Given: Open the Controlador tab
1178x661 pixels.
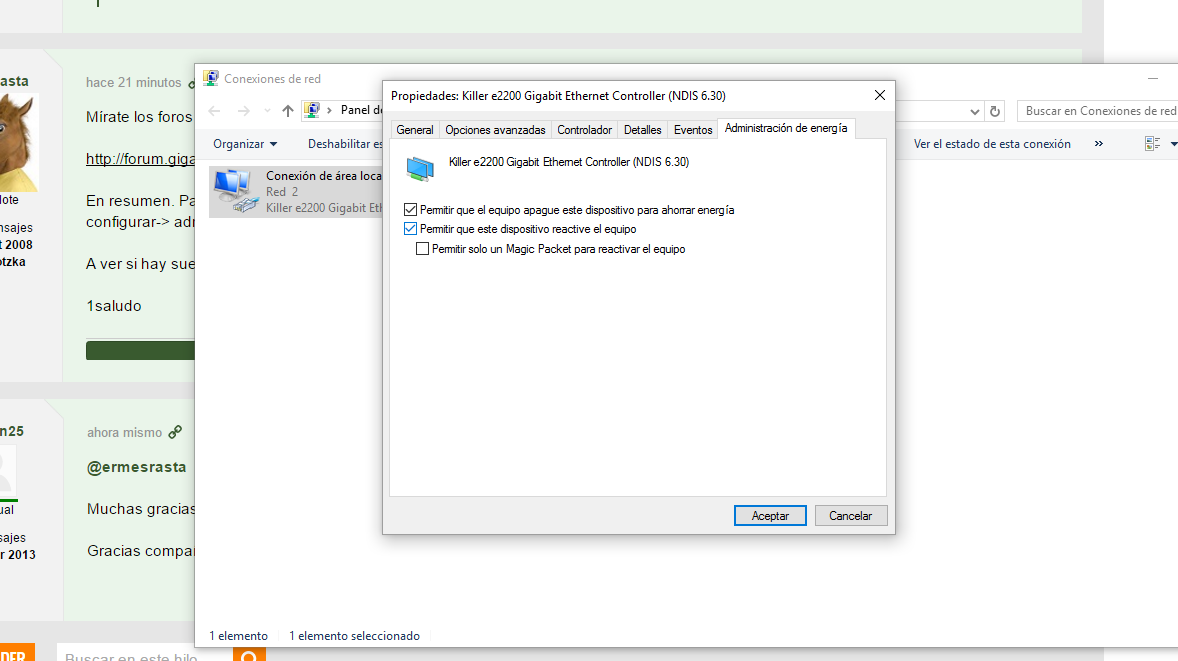Looking at the screenshot, I should 584,130.
